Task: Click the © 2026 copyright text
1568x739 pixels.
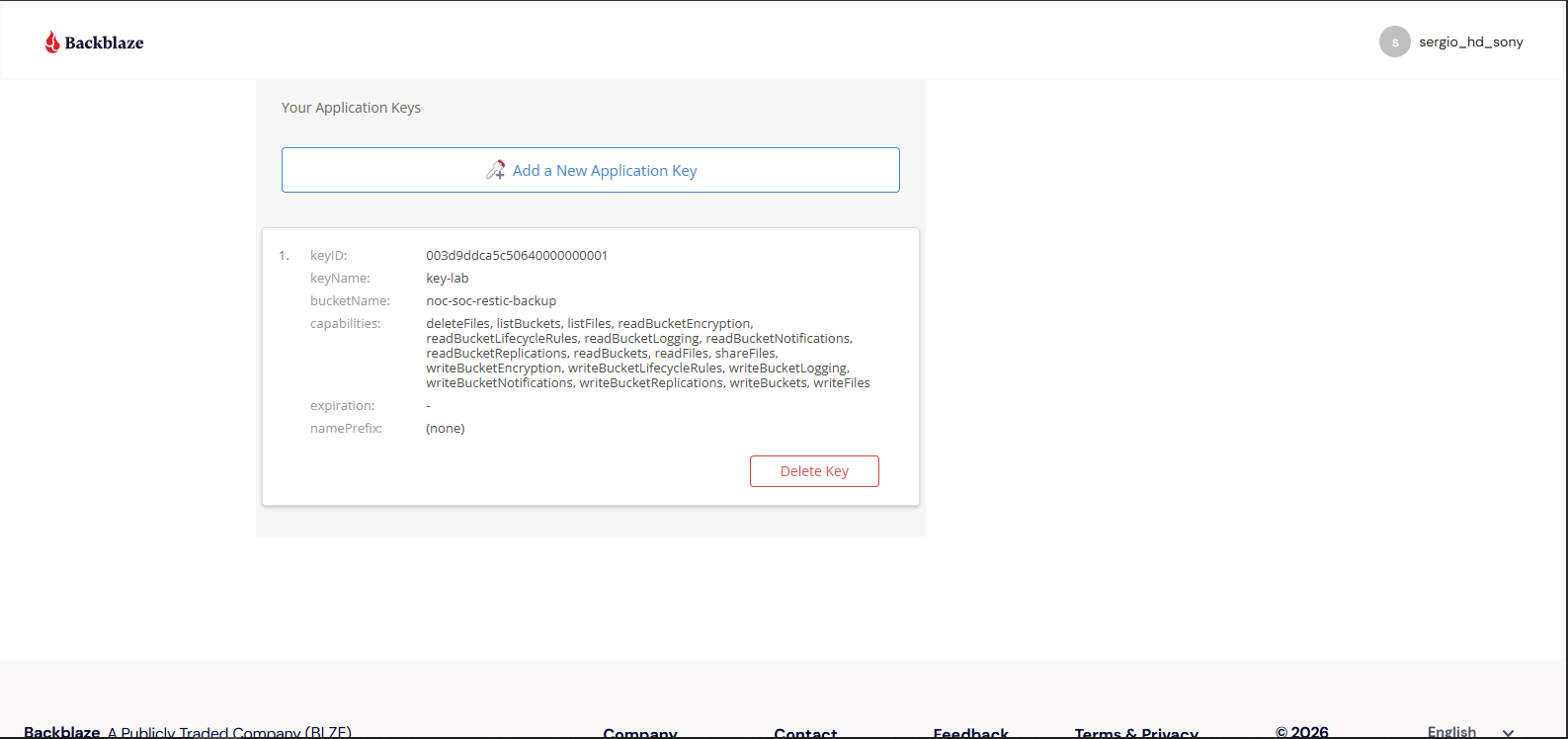Action: [x=1301, y=732]
